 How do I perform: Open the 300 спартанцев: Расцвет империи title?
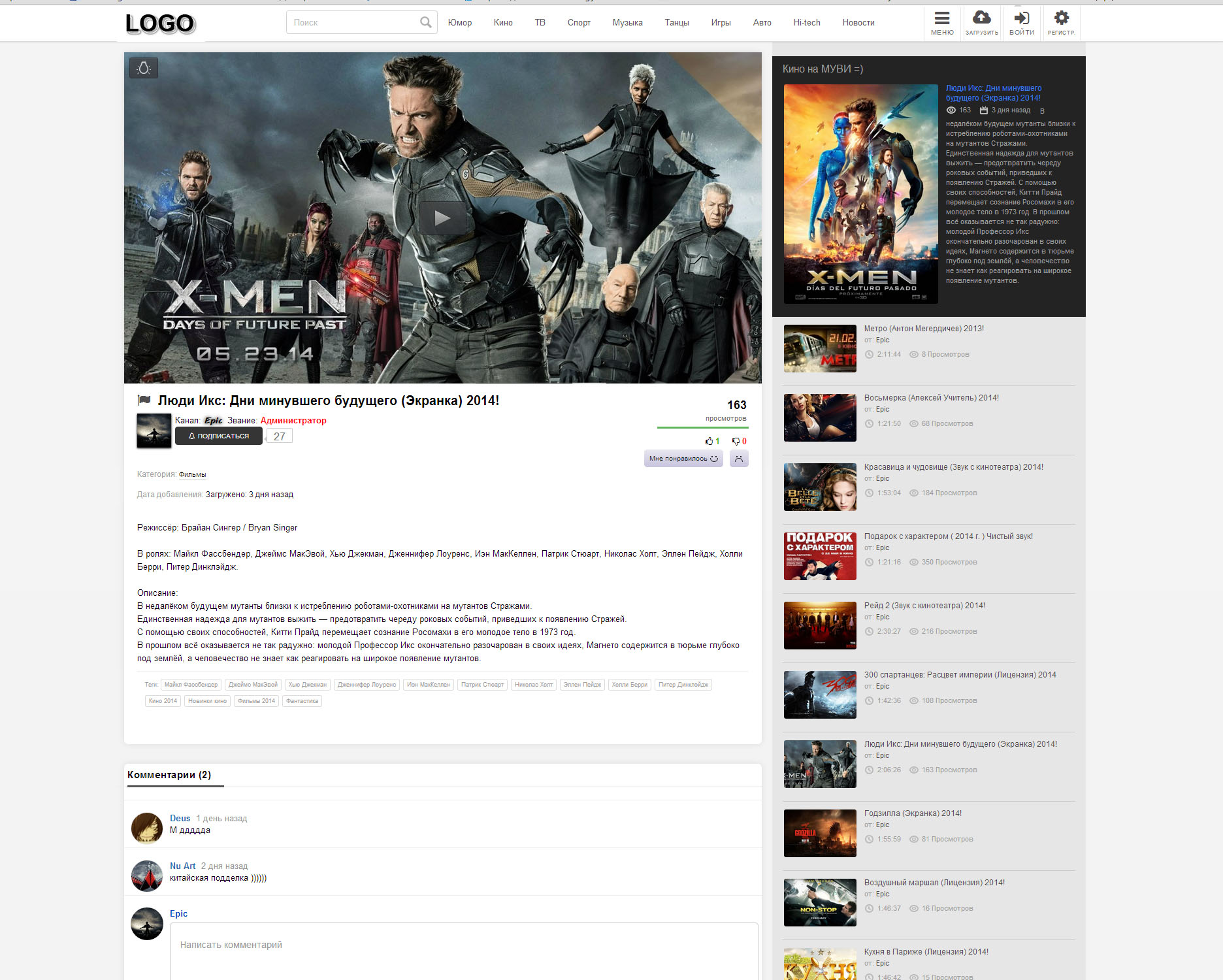tap(960, 675)
